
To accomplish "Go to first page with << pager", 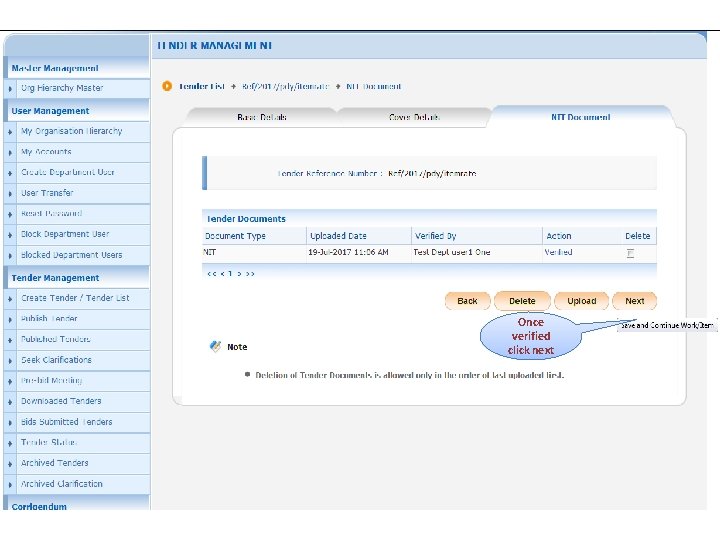I will pos(211,274).
